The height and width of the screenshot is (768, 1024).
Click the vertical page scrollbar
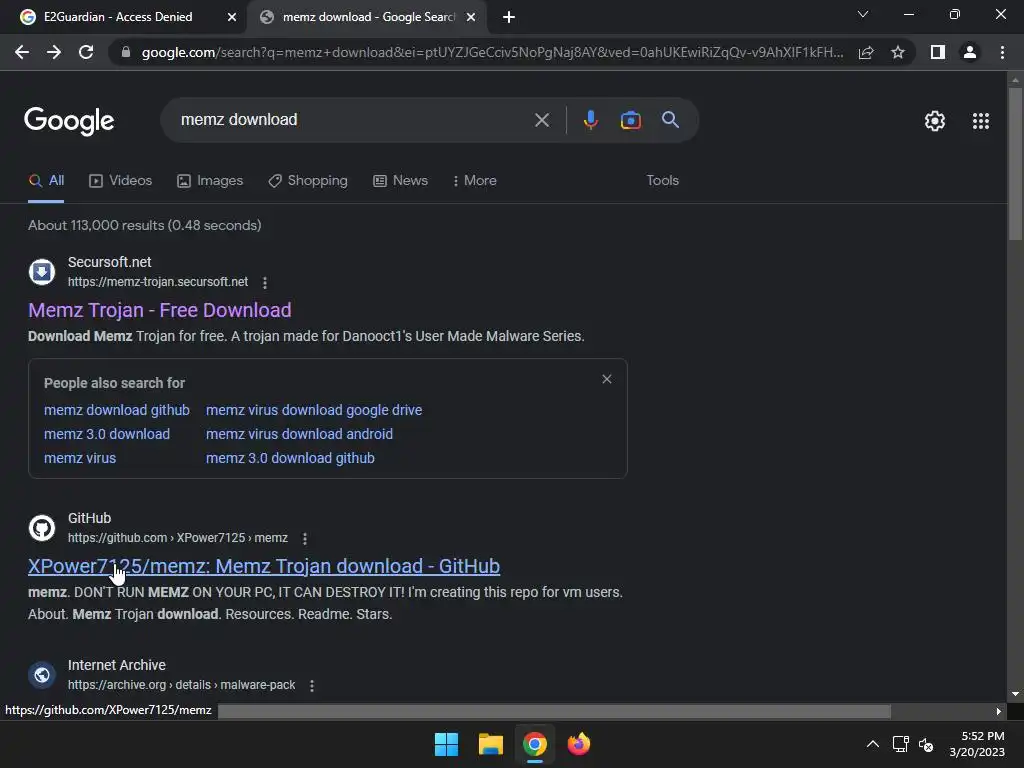click(x=1015, y=163)
